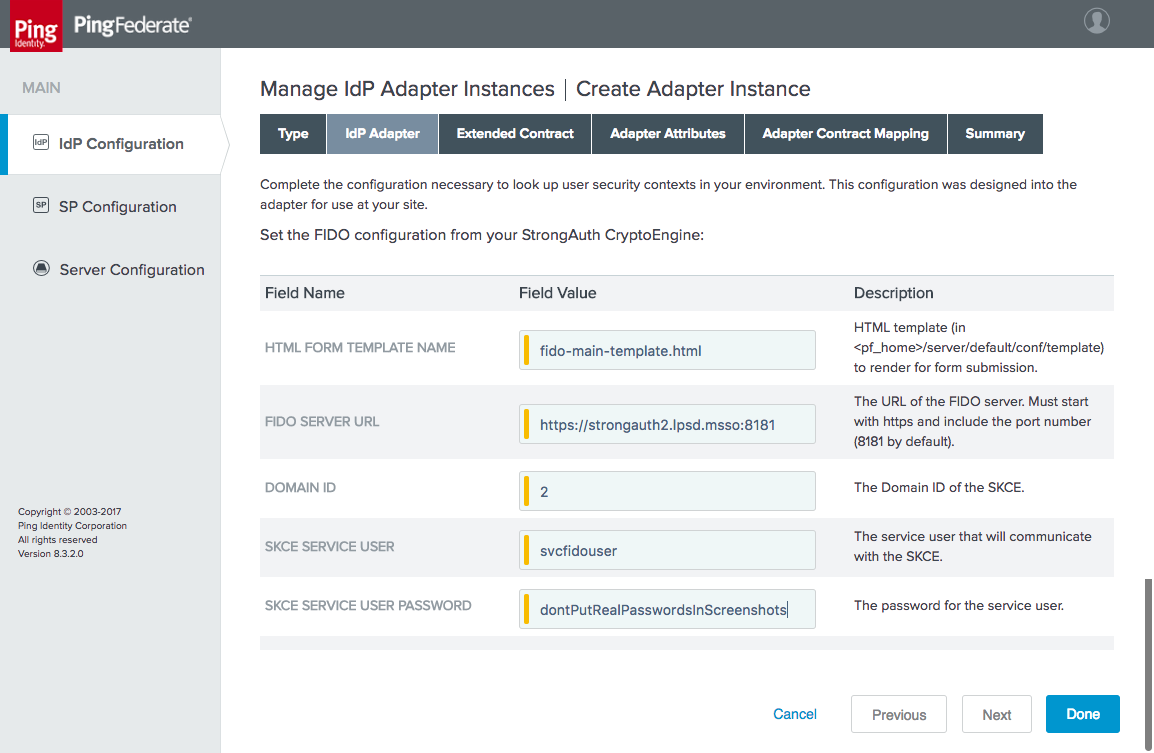Viewport: 1154px width, 753px height.
Task: Open IdP Configuration section label
Action: point(121,144)
